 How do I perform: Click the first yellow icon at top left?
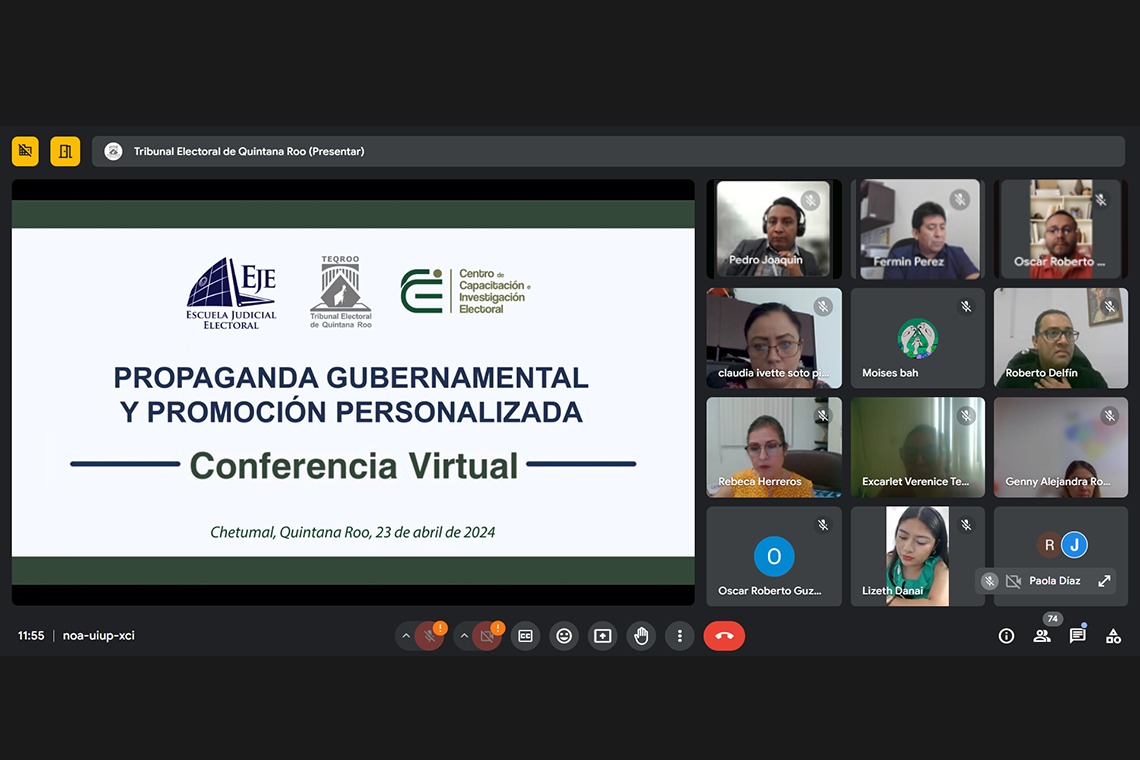[25, 151]
